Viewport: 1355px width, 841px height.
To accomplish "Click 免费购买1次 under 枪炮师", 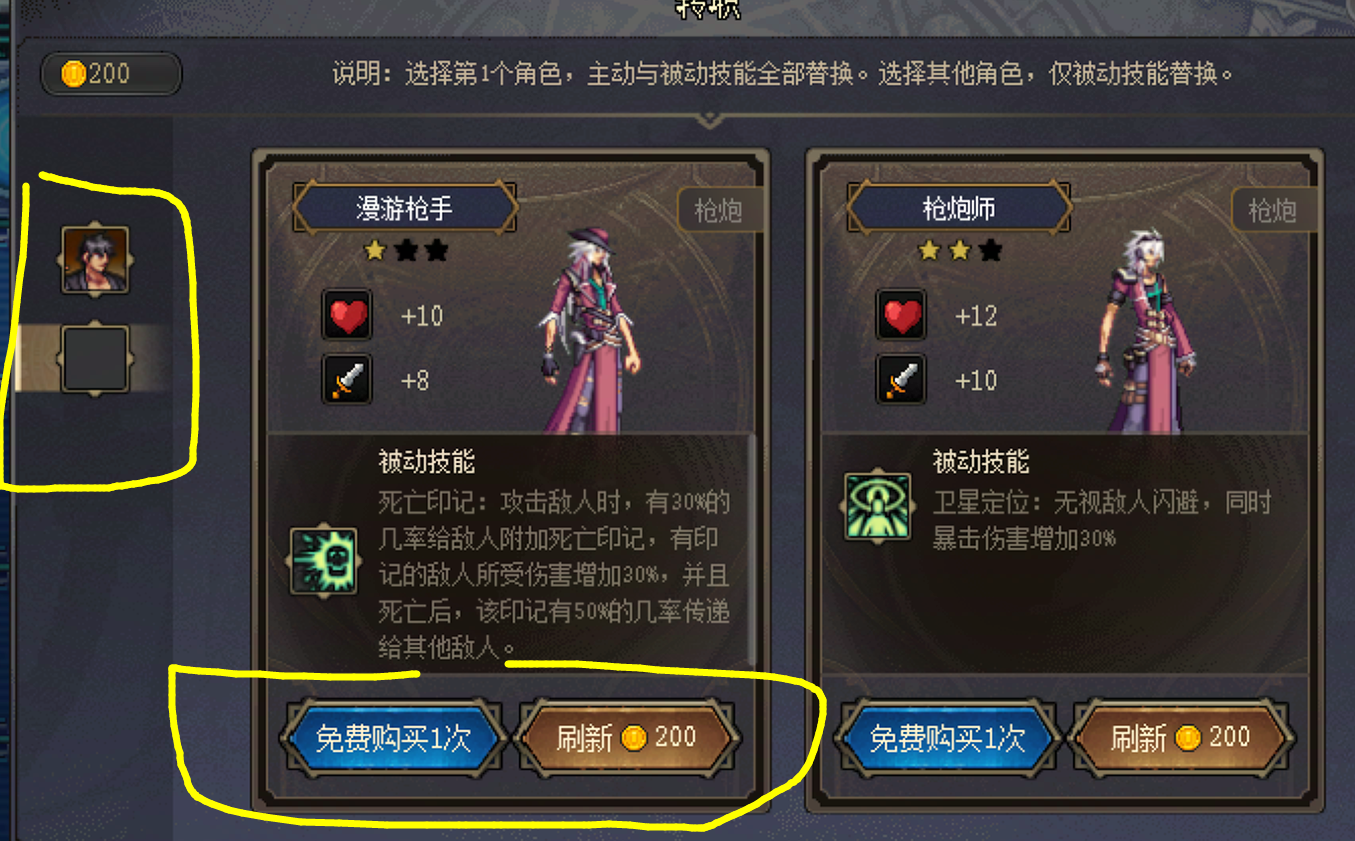I will tap(947, 738).
